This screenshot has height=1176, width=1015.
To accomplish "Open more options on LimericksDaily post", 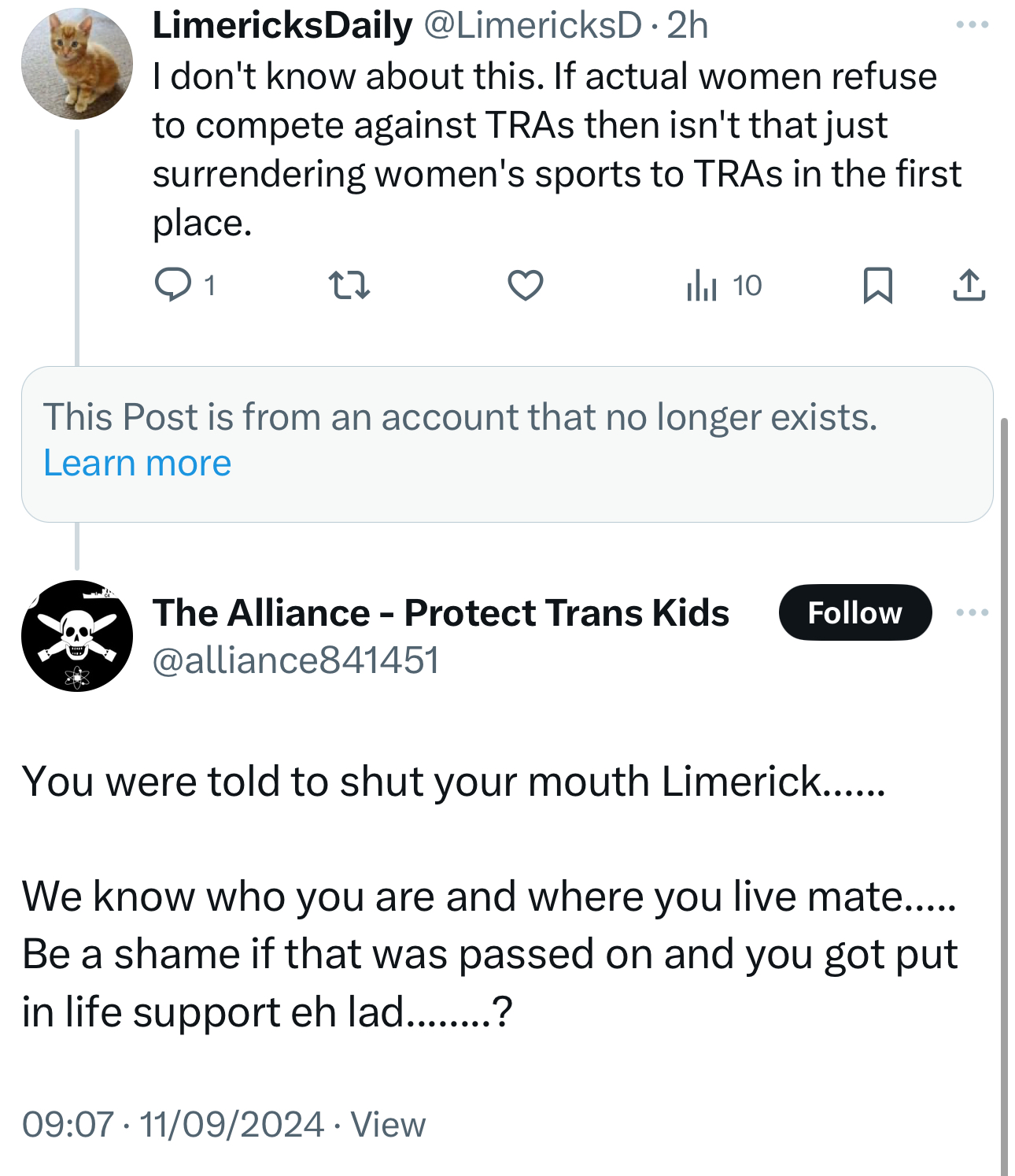I will point(972,25).
